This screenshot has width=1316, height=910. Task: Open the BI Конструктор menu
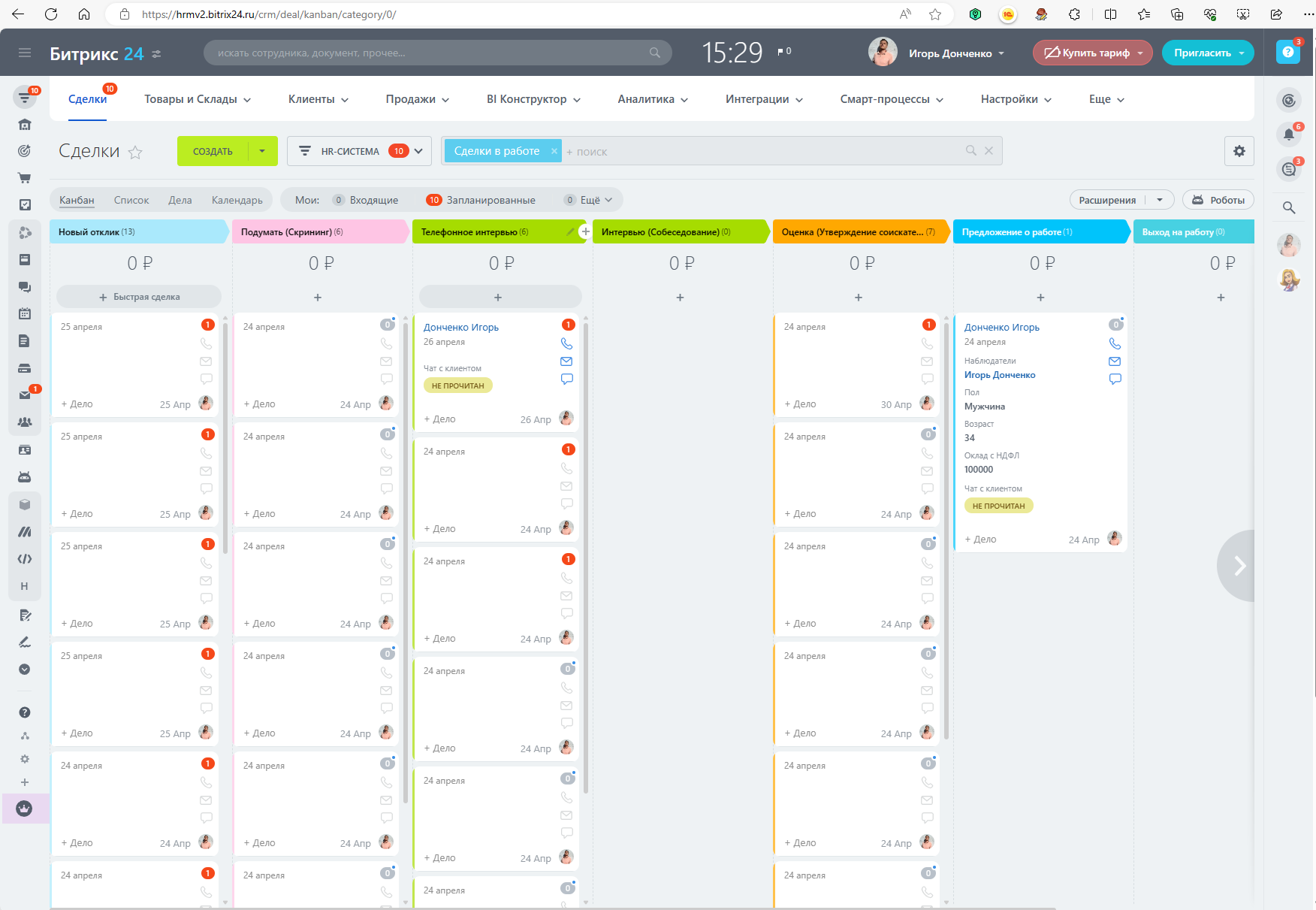pos(533,99)
